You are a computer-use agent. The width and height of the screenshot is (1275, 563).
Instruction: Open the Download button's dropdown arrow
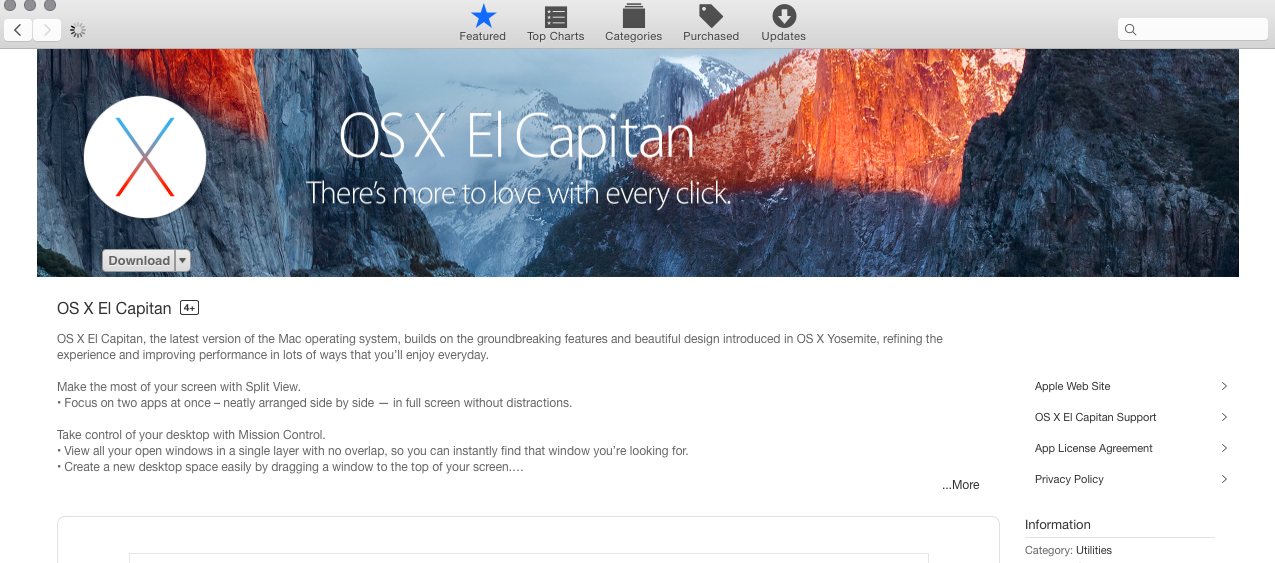(x=182, y=261)
